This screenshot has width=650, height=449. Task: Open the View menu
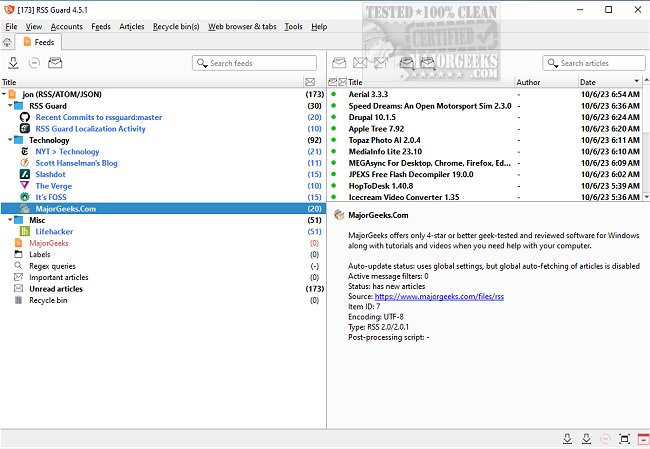(x=34, y=27)
